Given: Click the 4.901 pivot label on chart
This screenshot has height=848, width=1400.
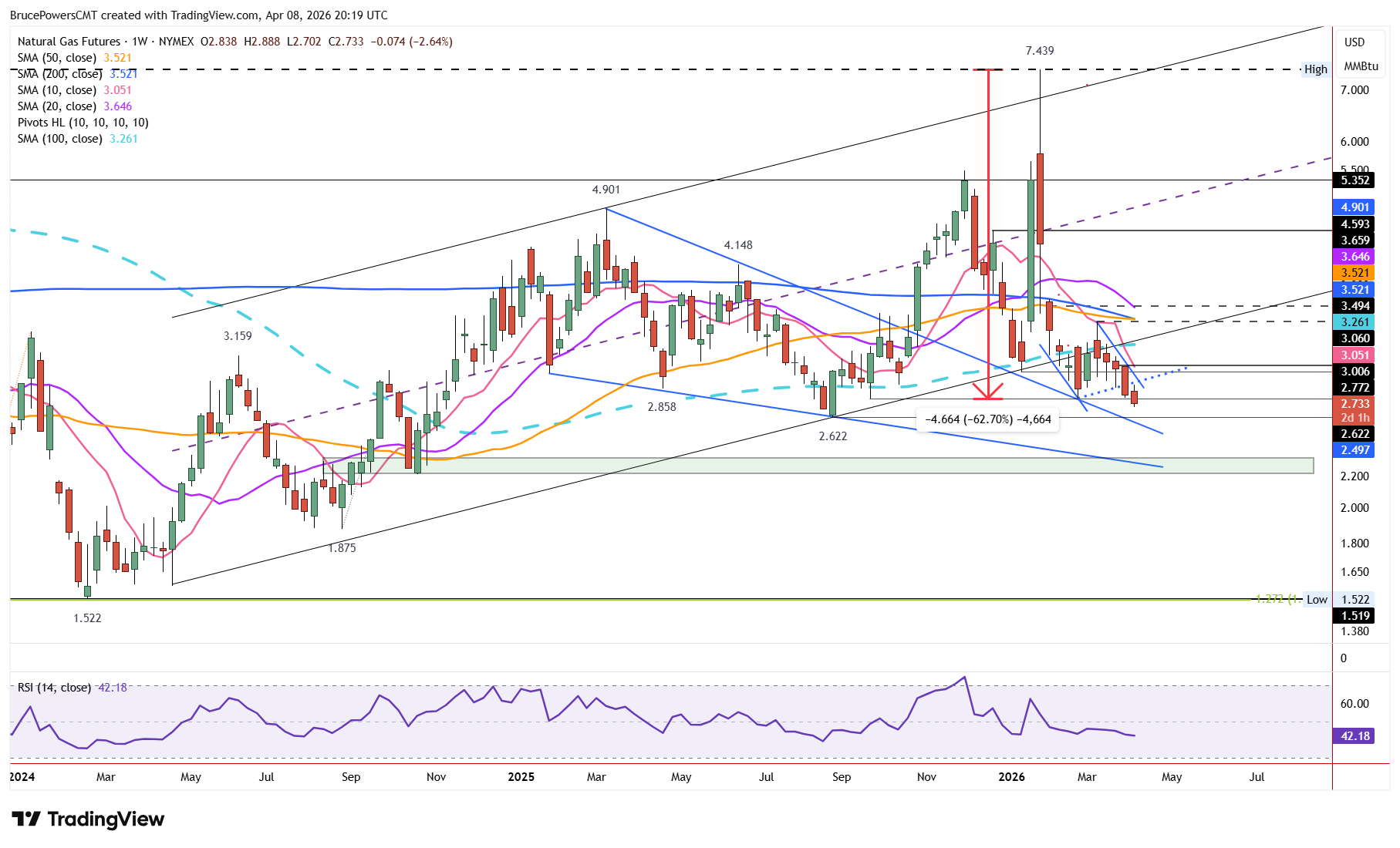Looking at the screenshot, I should pos(606,190).
